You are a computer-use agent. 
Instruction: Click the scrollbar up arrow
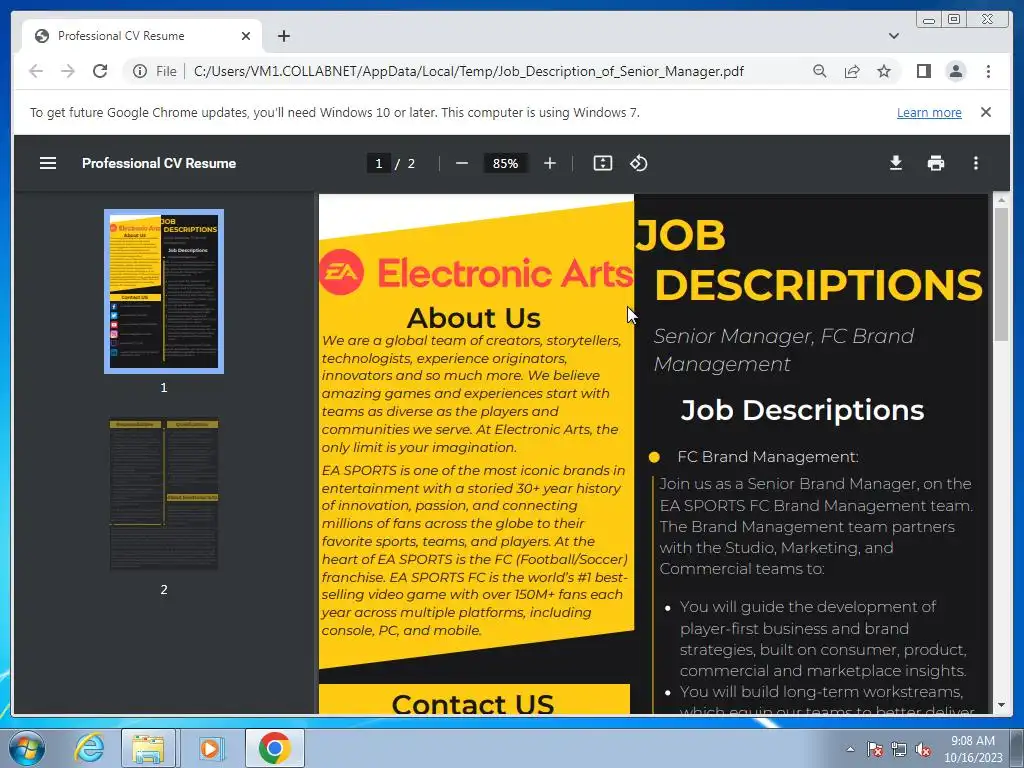tap(1000, 199)
